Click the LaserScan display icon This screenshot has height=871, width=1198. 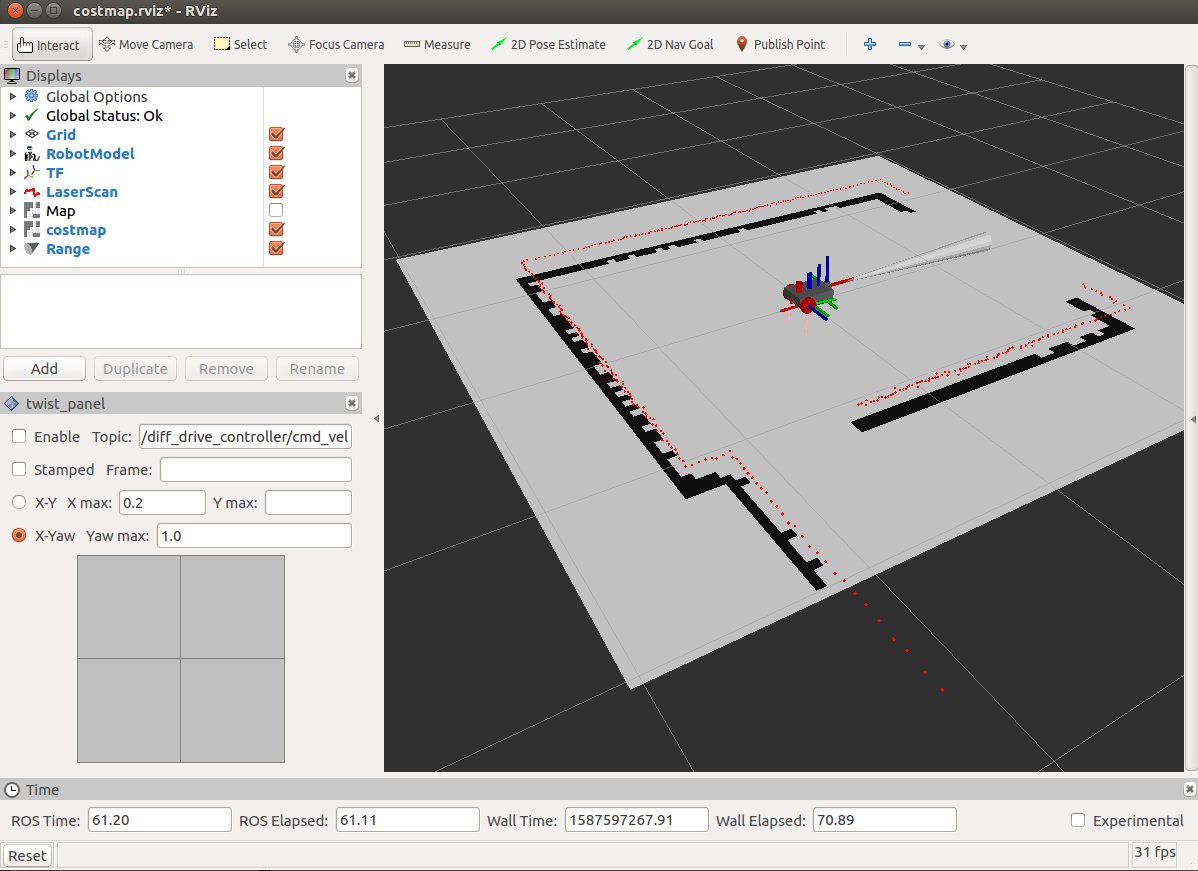[x=31, y=192]
